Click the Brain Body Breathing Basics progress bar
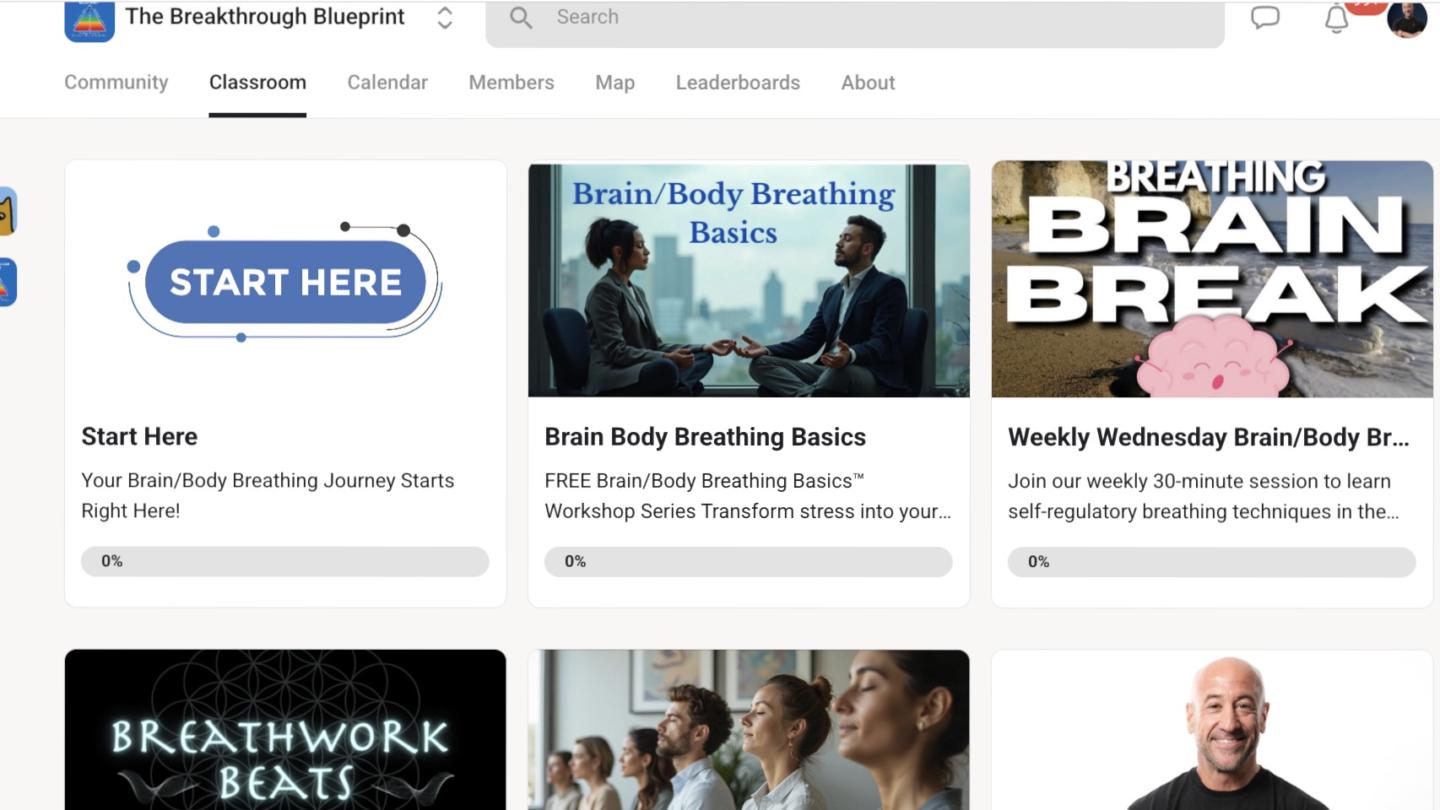The width and height of the screenshot is (1440, 810). click(x=748, y=562)
